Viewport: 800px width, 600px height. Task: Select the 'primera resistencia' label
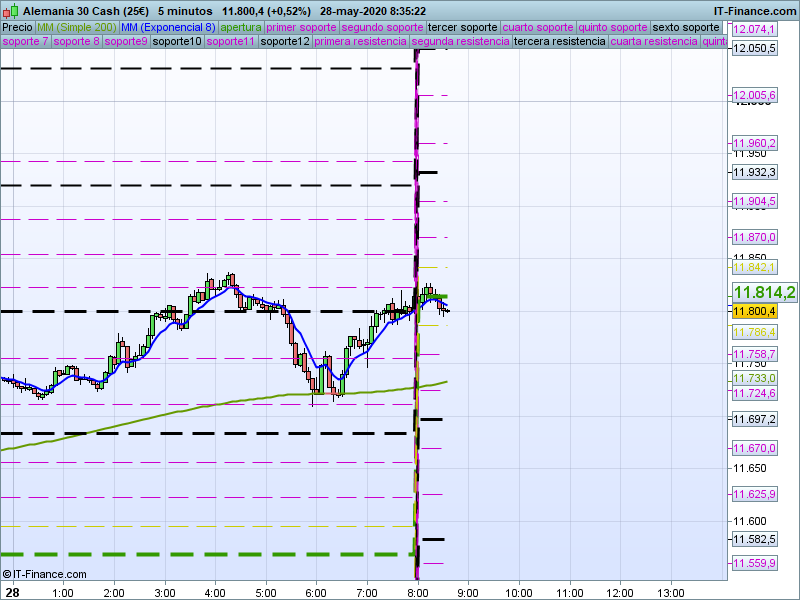[360, 42]
